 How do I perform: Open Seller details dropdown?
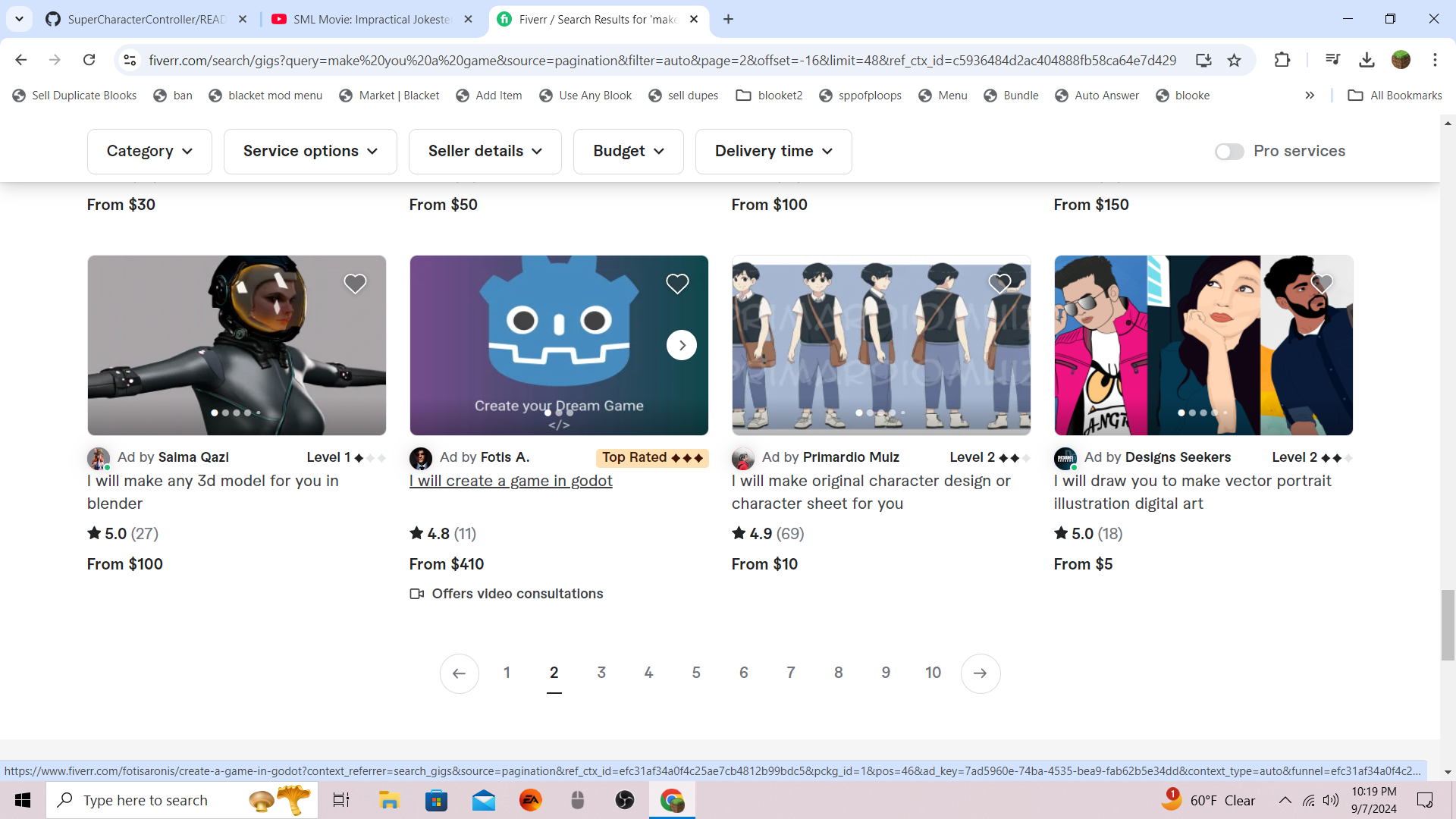pos(485,152)
